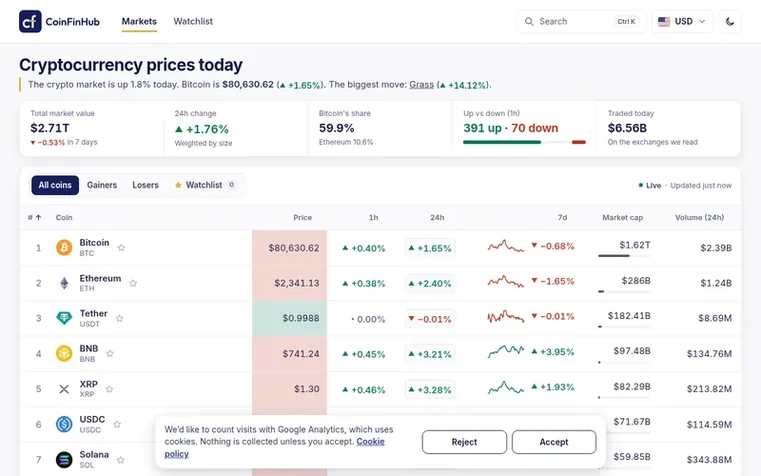The height and width of the screenshot is (476, 761).
Task: Click the XRP coin icon
Action: [x=64, y=389]
